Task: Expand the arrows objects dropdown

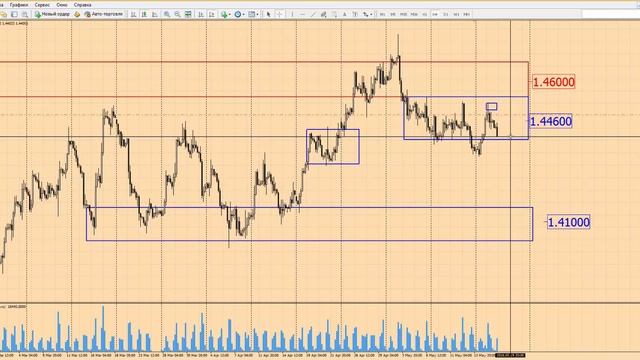Action: coord(371,15)
